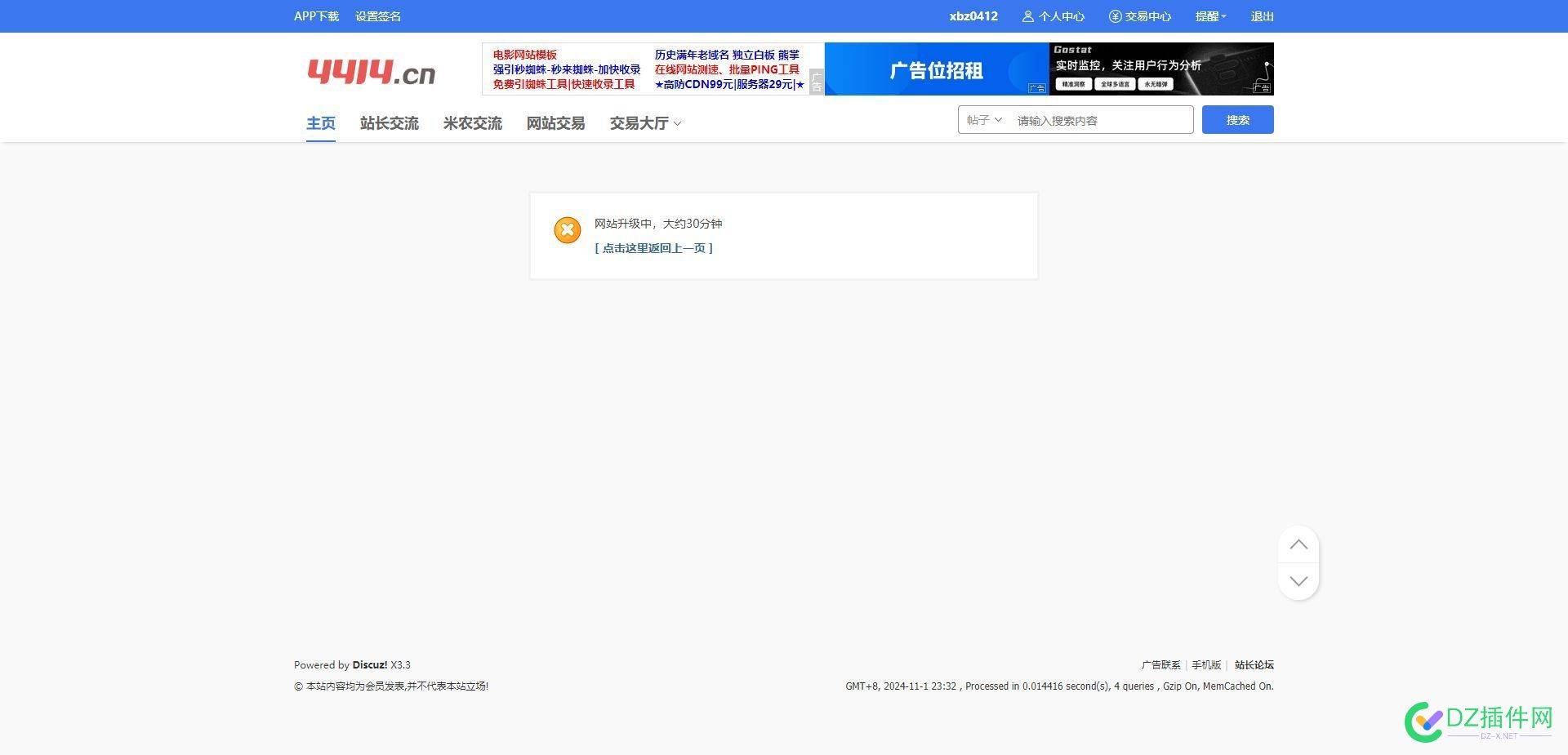Log out with 退出 link
This screenshot has height=755, width=1568.
click(1263, 16)
